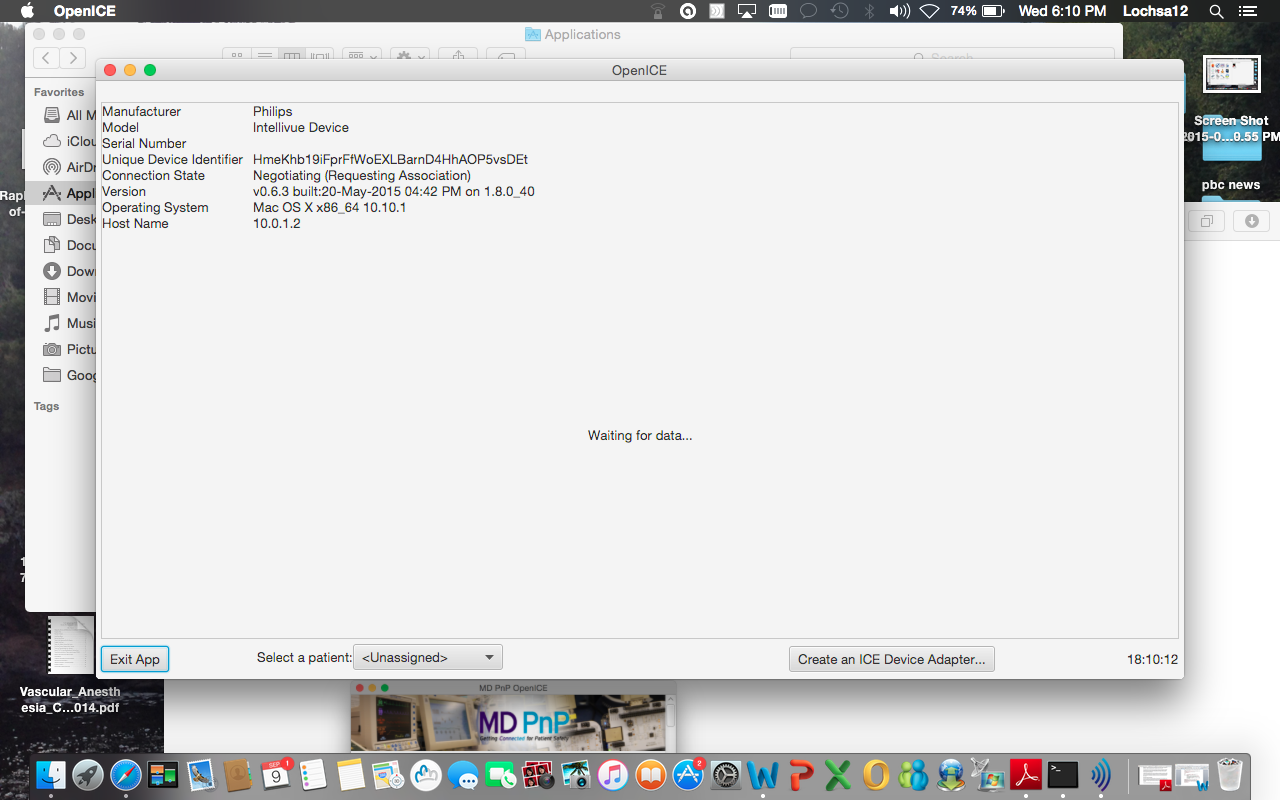Open the Trash in the Dock
1280x800 pixels.
pos(1230,774)
